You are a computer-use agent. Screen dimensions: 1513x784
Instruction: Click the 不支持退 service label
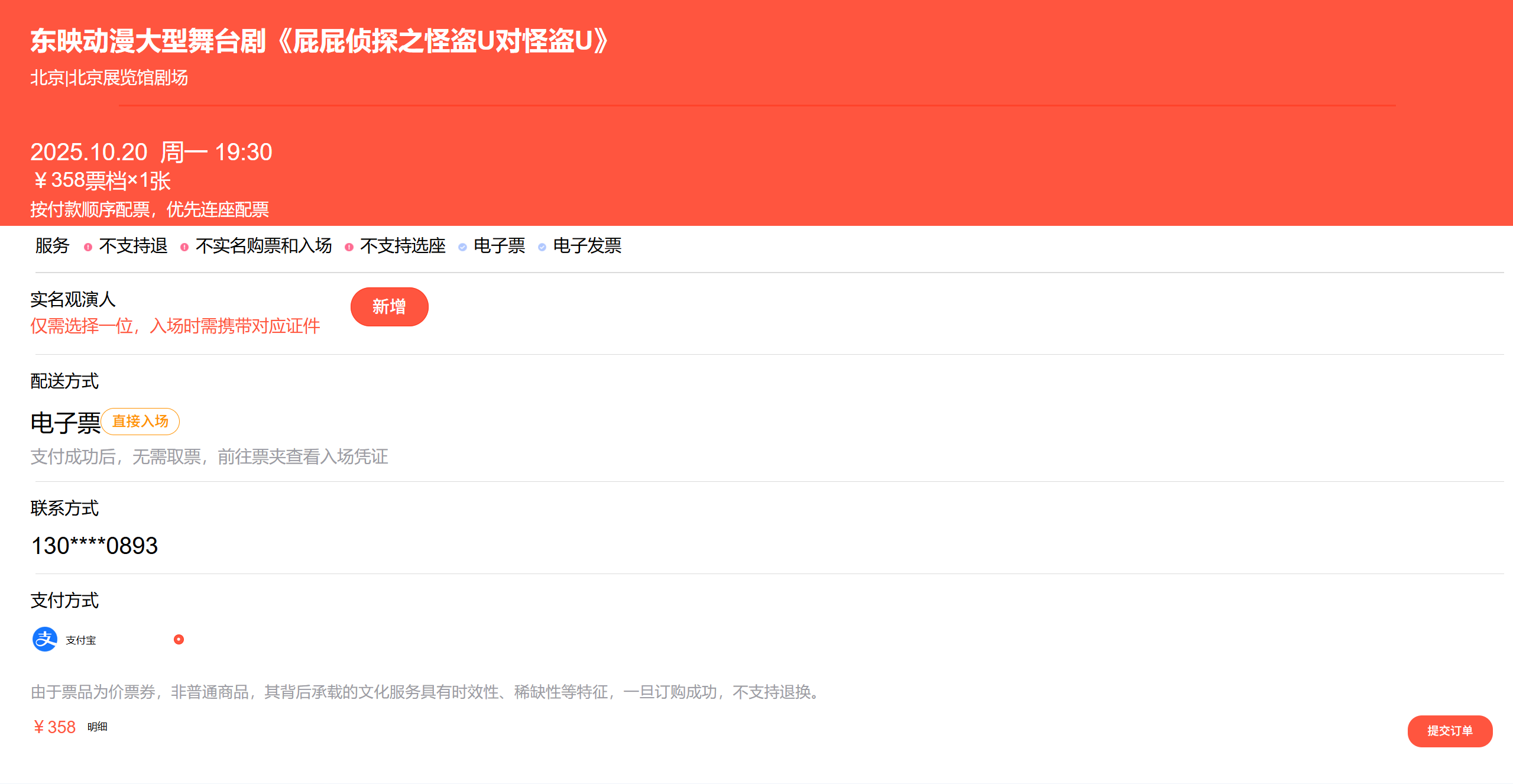133,246
